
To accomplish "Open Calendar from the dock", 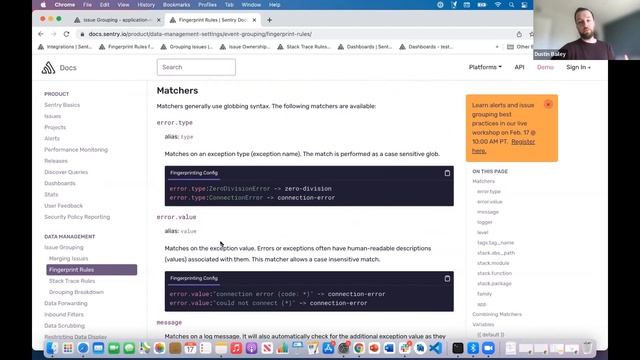I will pyautogui.click(x=190, y=348).
